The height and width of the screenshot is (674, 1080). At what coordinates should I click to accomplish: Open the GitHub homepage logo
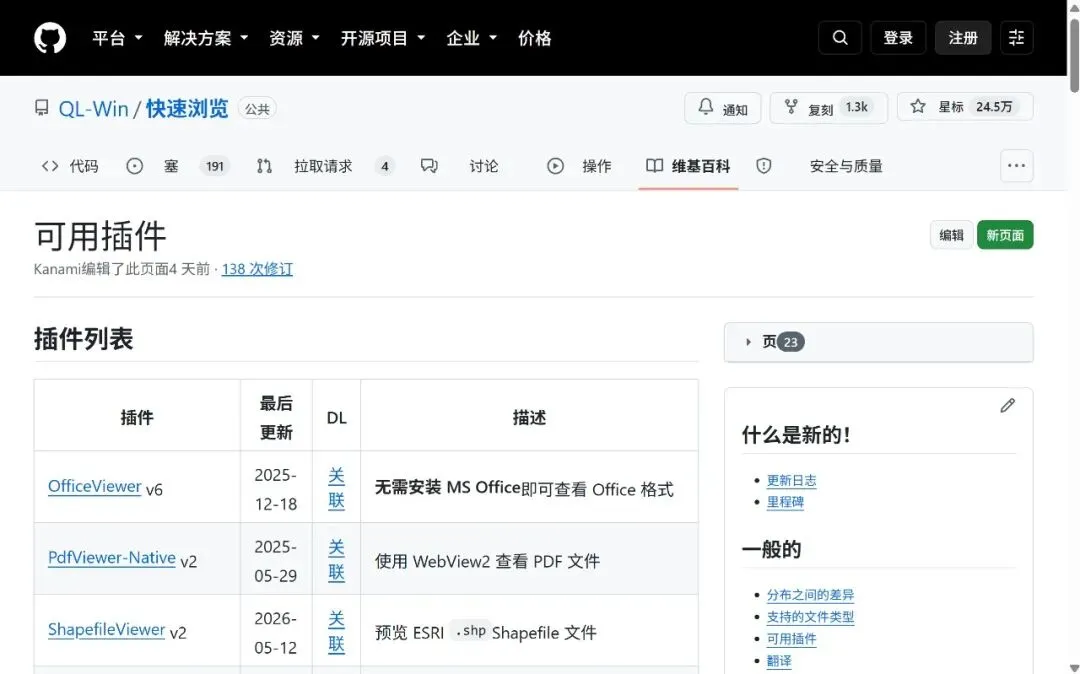point(50,37)
